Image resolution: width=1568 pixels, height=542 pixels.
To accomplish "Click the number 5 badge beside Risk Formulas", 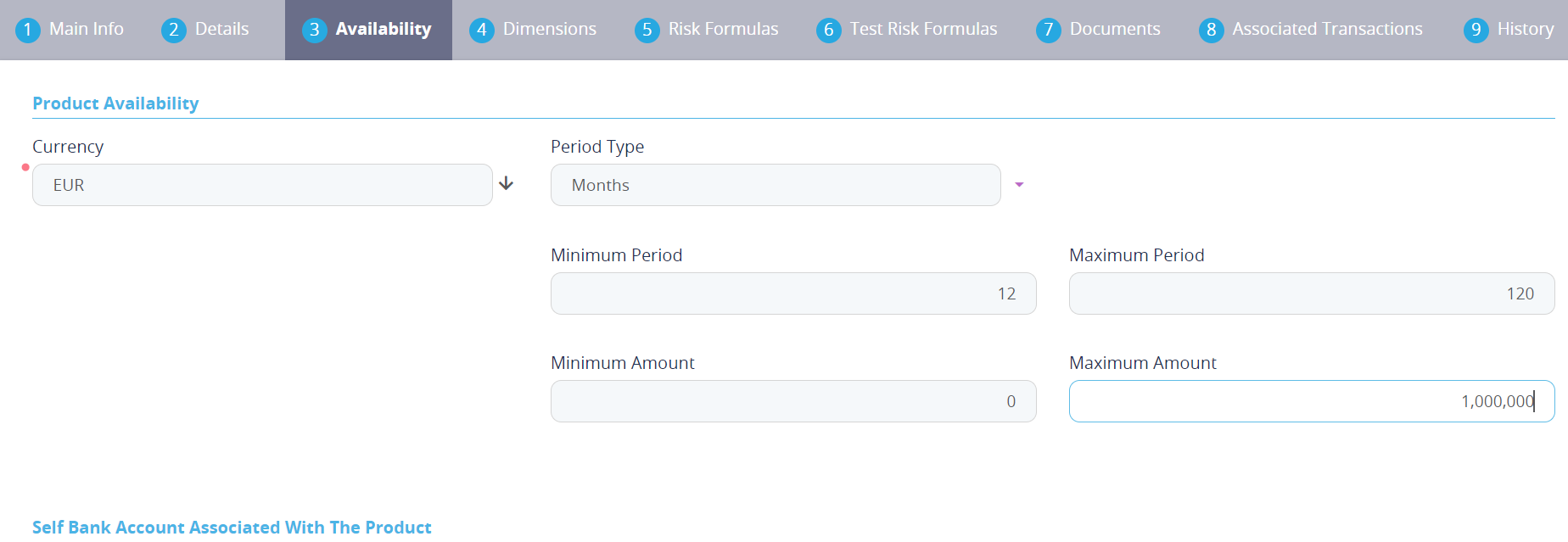I will point(647,31).
